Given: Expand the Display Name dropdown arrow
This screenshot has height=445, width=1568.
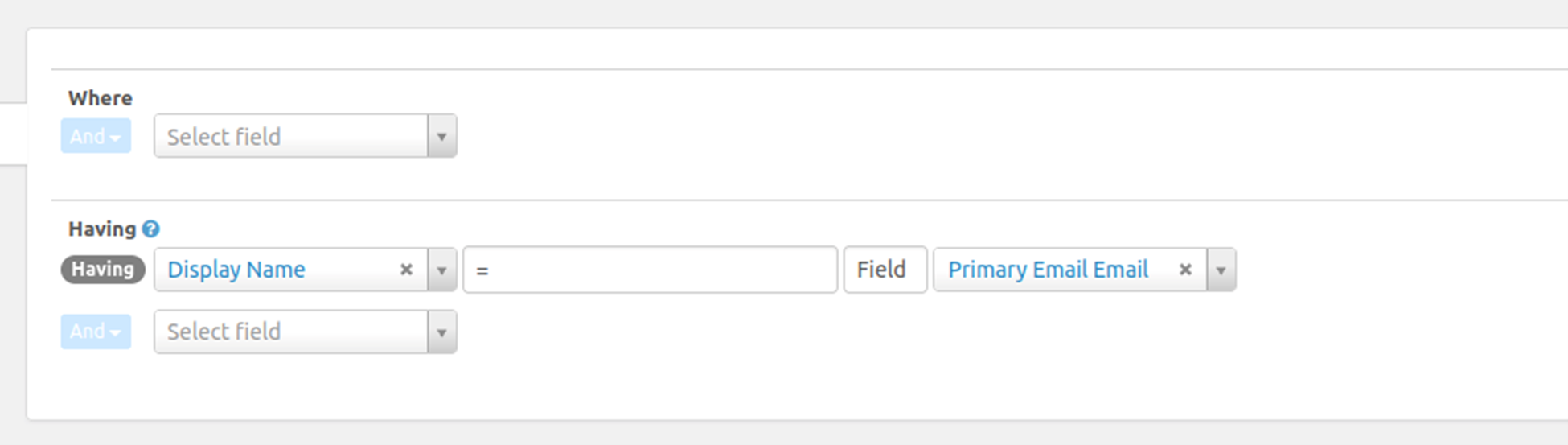Looking at the screenshot, I should point(441,270).
